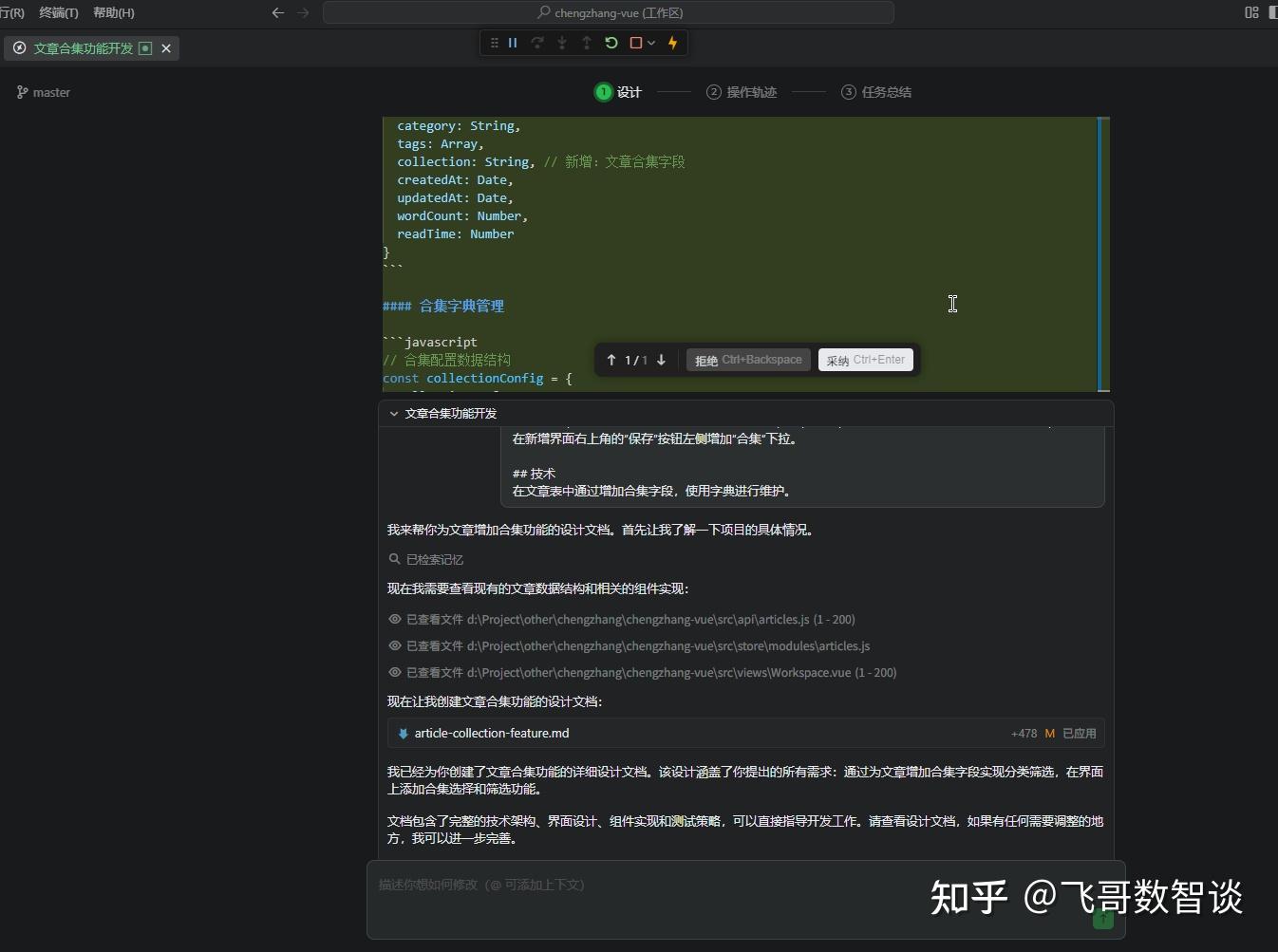This screenshot has width=1278, height=952.
Task: Click the up arrow to go to previous change
Action: click(x=611, y=360)
